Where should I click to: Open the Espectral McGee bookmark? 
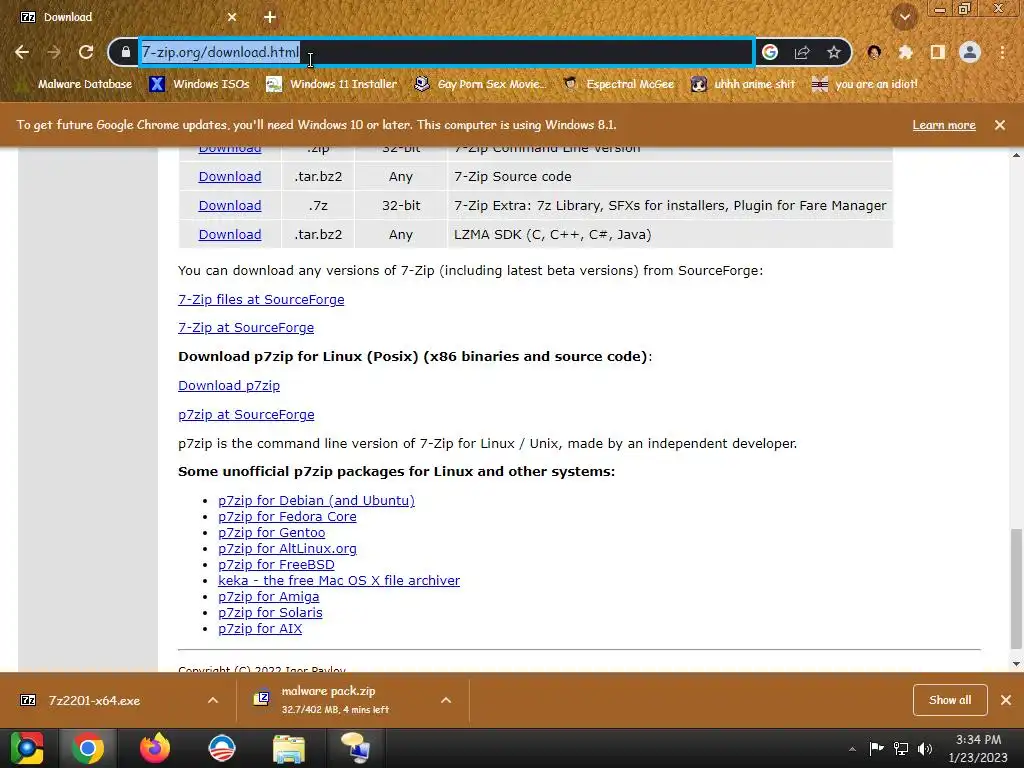618,84
